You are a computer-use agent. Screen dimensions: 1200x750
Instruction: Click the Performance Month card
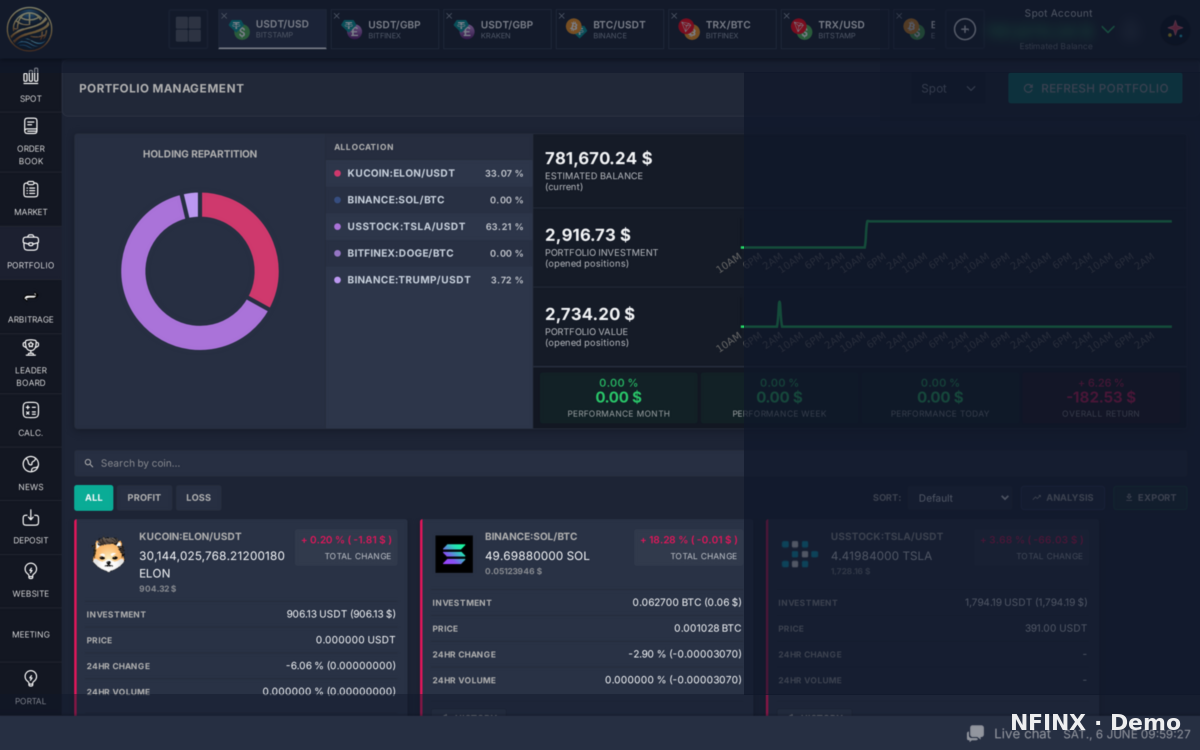coord(618,397)
